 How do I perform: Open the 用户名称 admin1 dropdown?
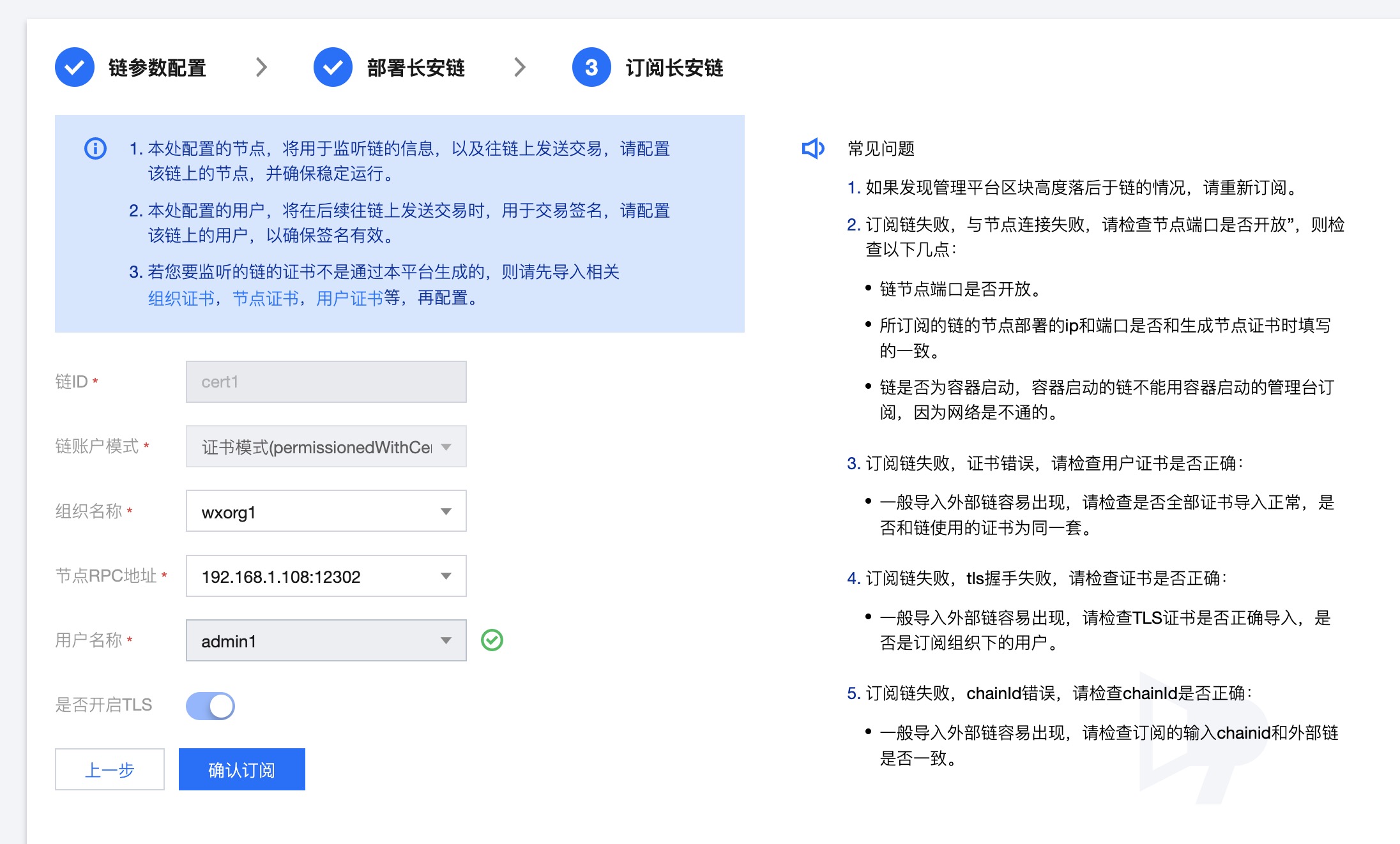tap(326, 641)
